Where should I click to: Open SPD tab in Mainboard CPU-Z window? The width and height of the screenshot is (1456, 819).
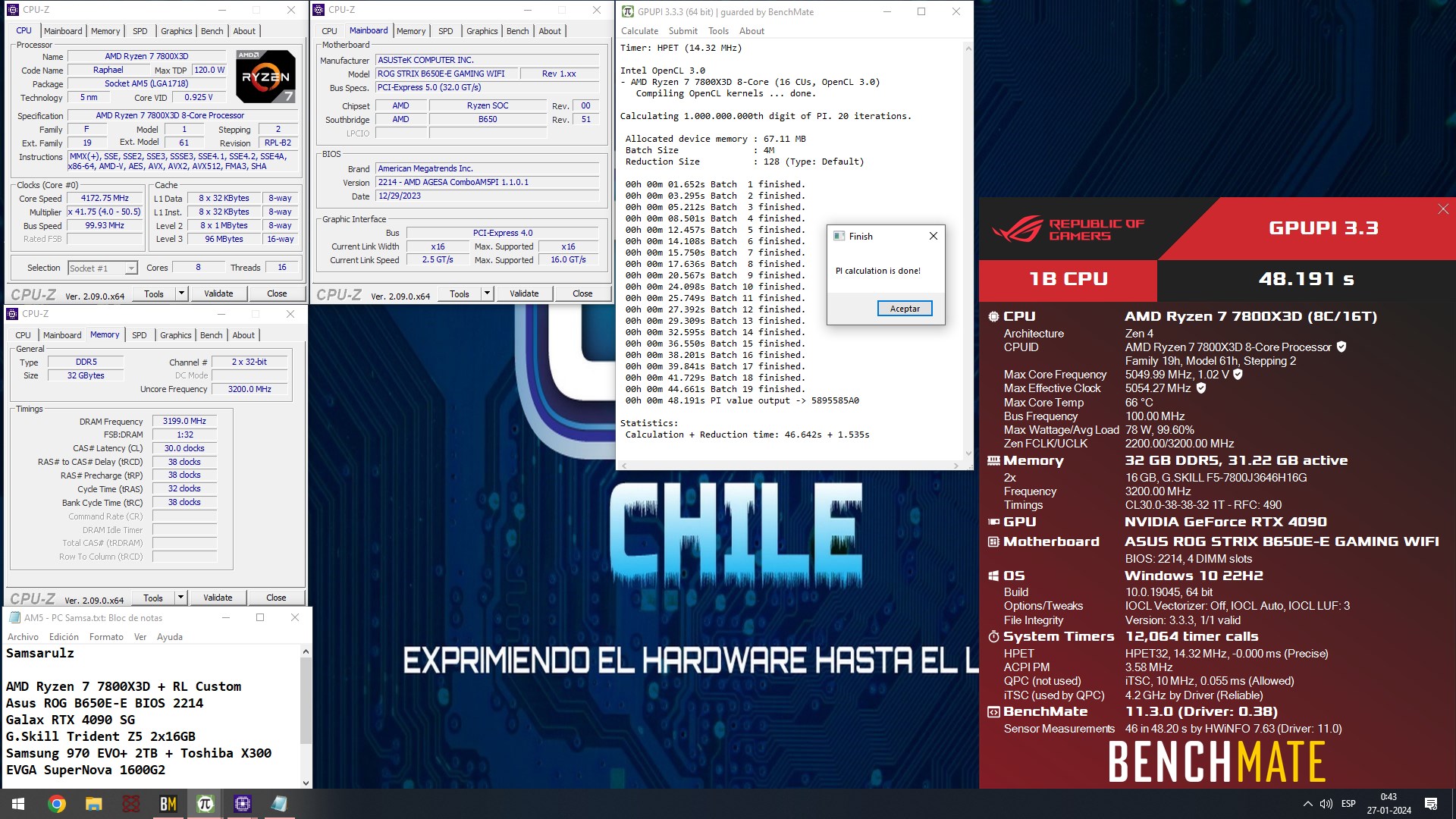point(445,31)
